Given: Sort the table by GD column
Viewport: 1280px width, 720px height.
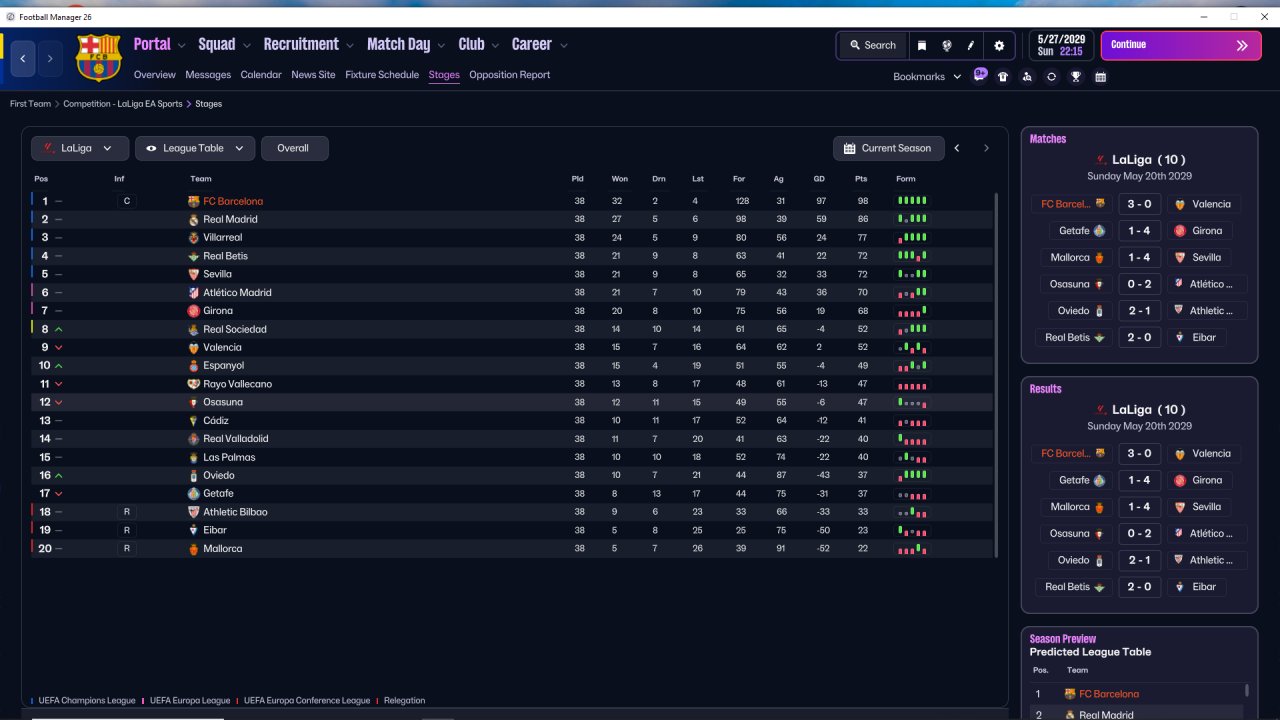Looking at the screenshot, I should (819, 179).
